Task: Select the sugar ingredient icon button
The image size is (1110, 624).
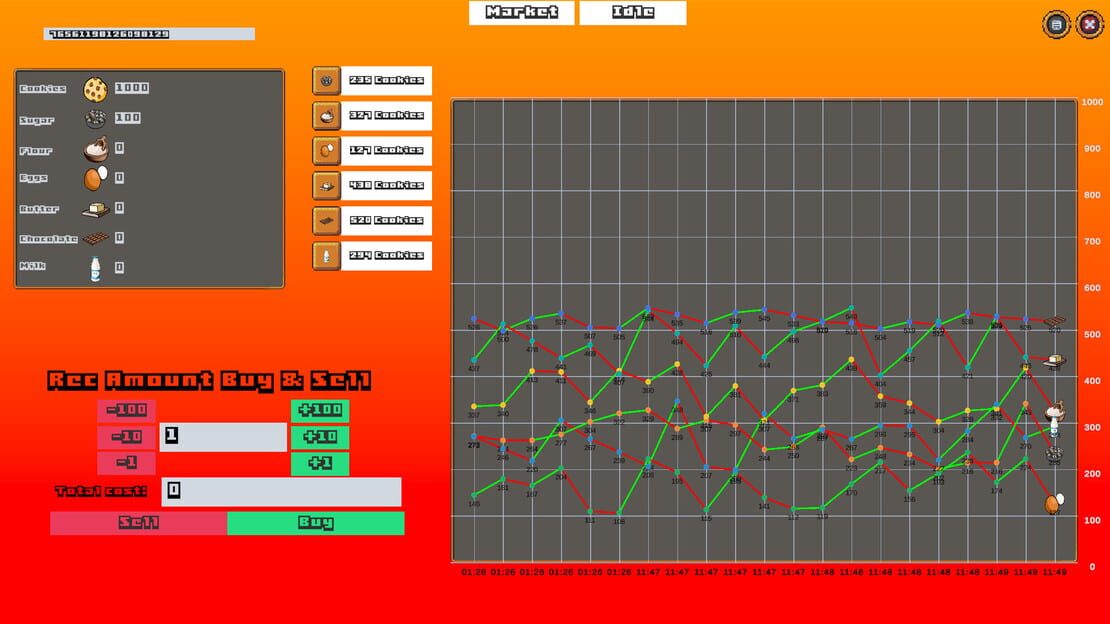Action: click(x=326, y=81)
